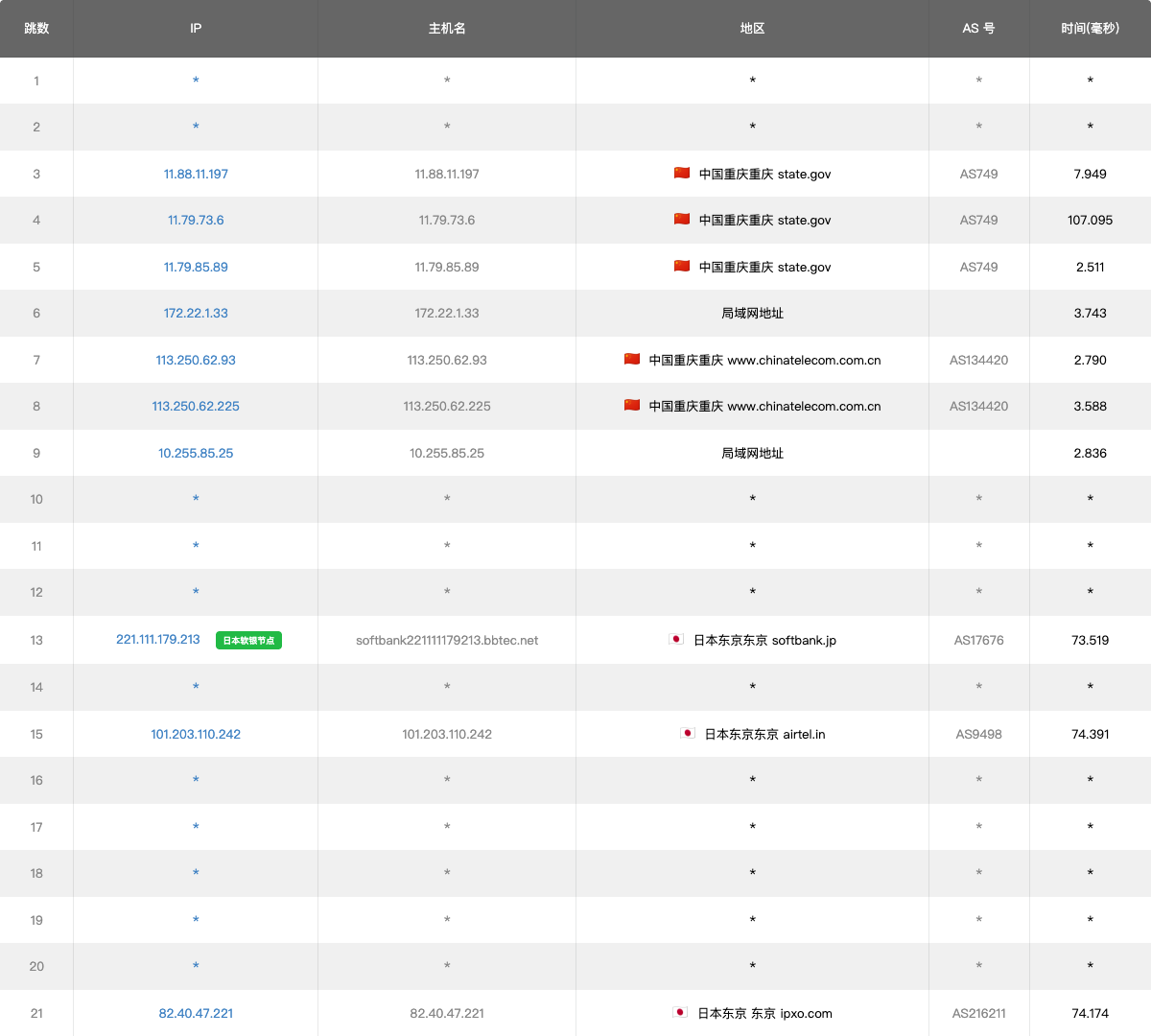Viewport: 1151px width, 1036px height.
Task: Click AS134420 in hop 7 row
Action: 978,361
